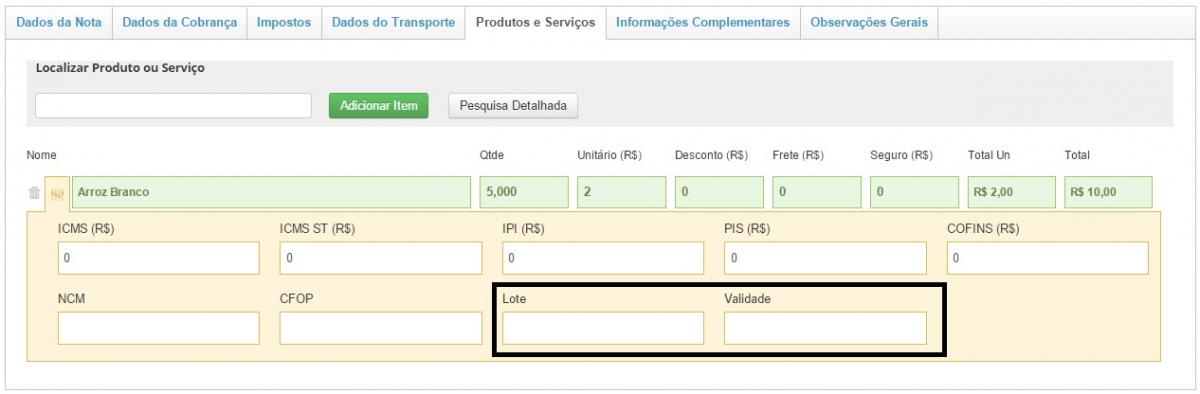Click the NCM input field
1200x394 pixels.
pos(159,328)
